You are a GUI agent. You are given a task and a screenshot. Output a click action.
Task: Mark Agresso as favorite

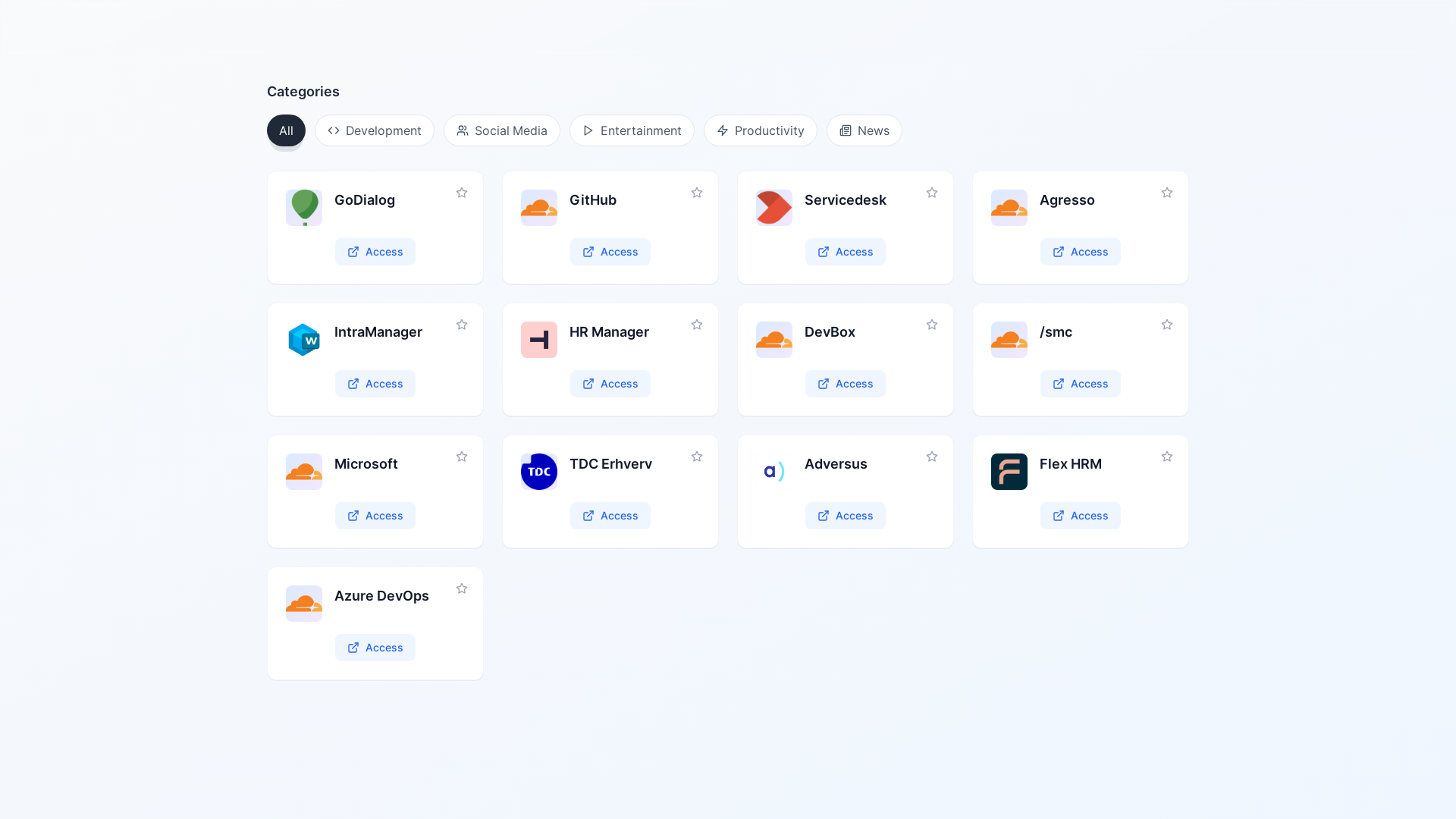tap(1167, 193)
